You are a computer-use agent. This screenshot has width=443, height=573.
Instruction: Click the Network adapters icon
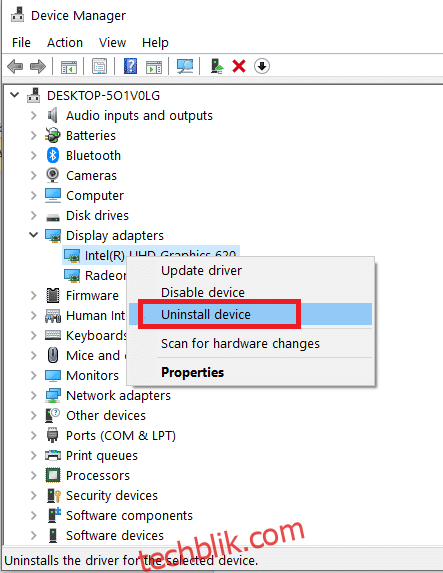tap(53, 395)
